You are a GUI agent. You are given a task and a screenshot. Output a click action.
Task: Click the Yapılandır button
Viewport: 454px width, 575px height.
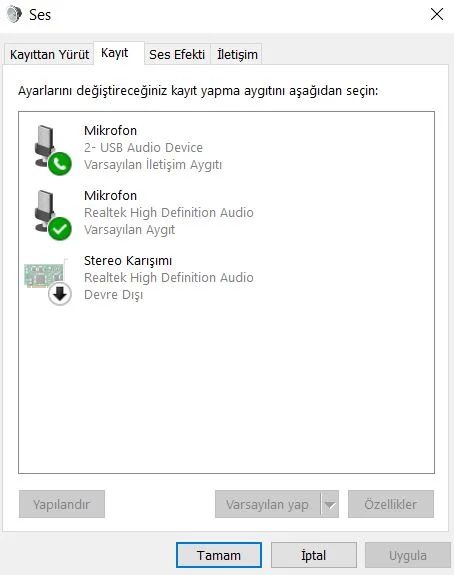coord(62,504)
